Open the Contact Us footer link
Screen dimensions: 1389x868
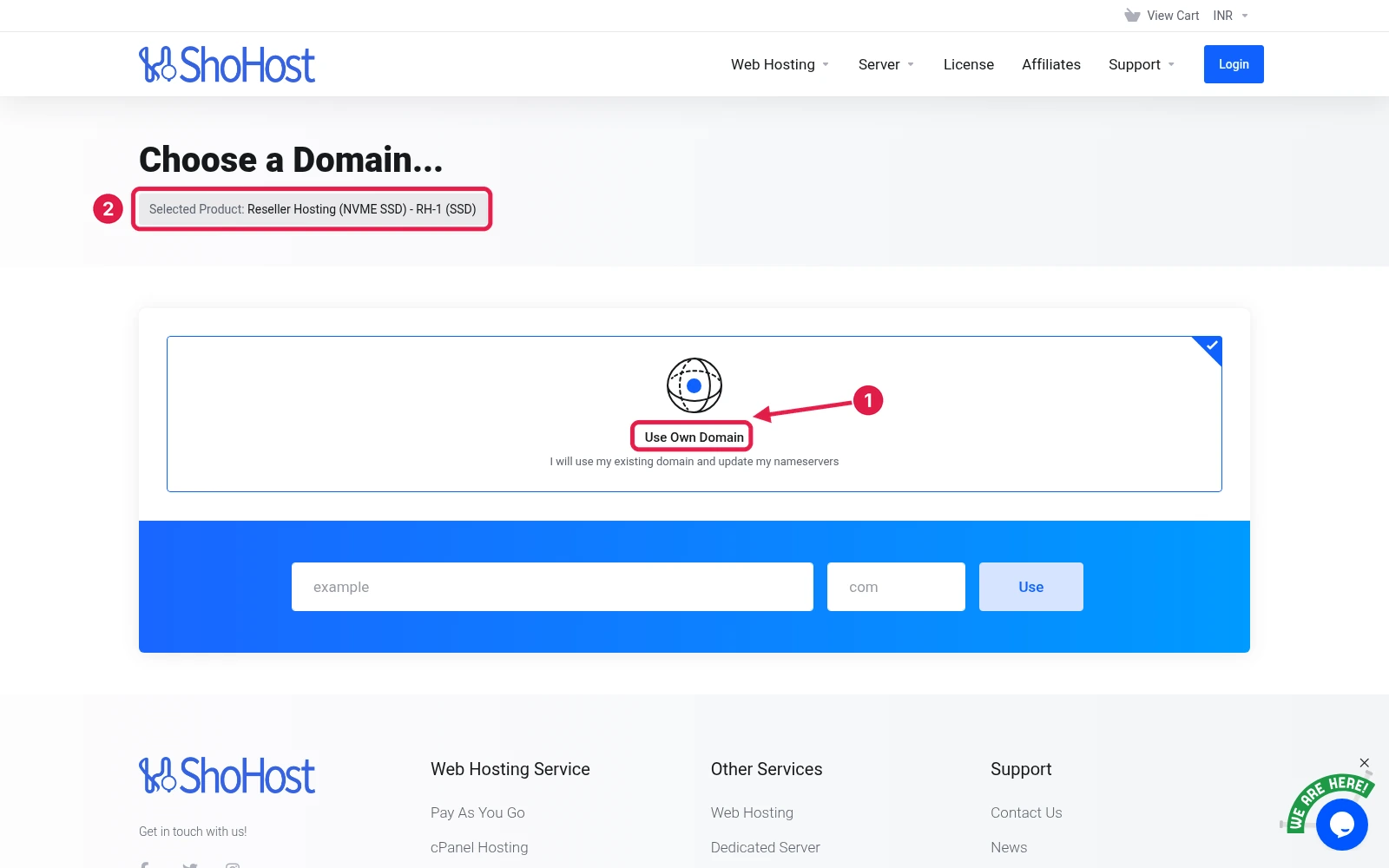[1026, 812]
